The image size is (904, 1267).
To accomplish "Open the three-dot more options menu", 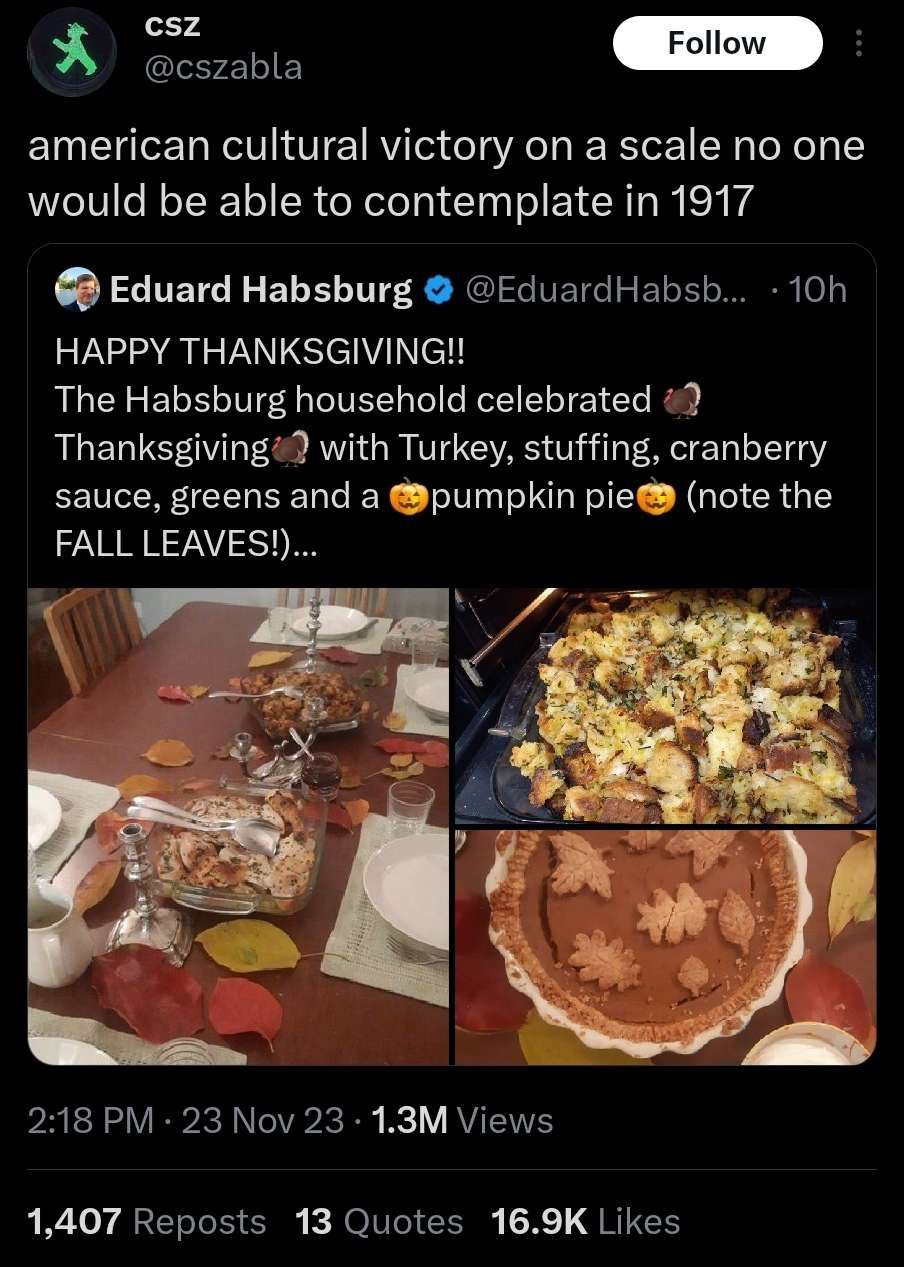I will [858, 43].
